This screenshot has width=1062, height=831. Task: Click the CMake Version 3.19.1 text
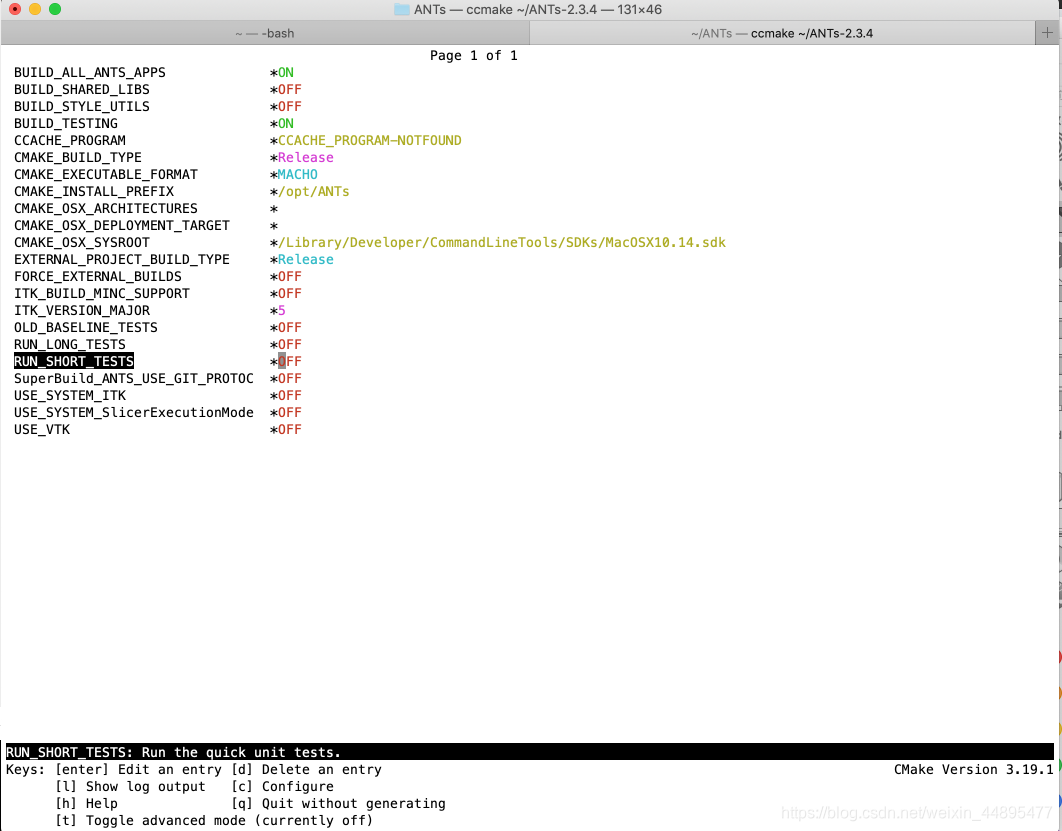click(x=973, y=769)
